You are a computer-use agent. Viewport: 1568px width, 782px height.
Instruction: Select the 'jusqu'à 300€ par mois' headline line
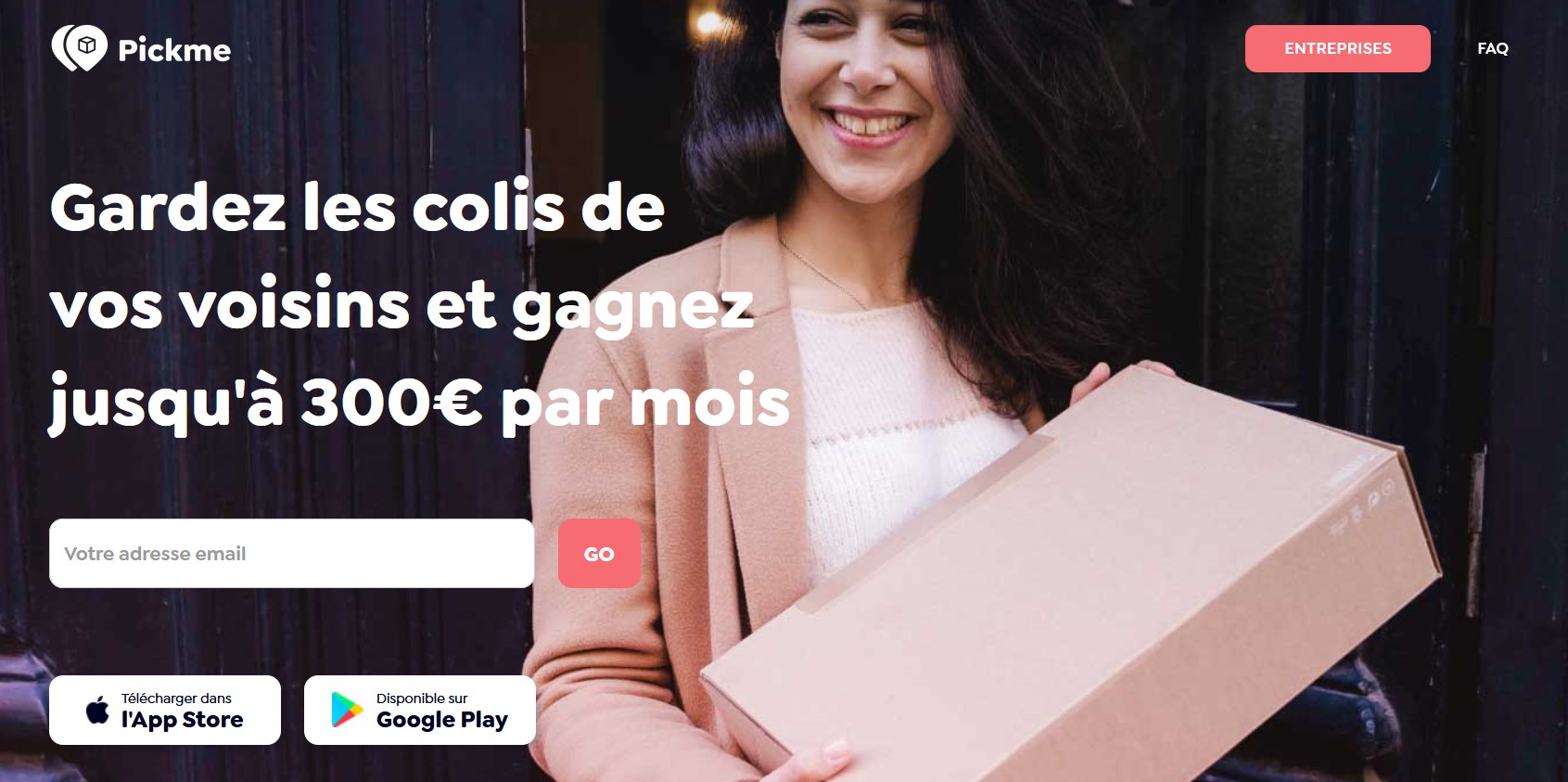point(419,403)
